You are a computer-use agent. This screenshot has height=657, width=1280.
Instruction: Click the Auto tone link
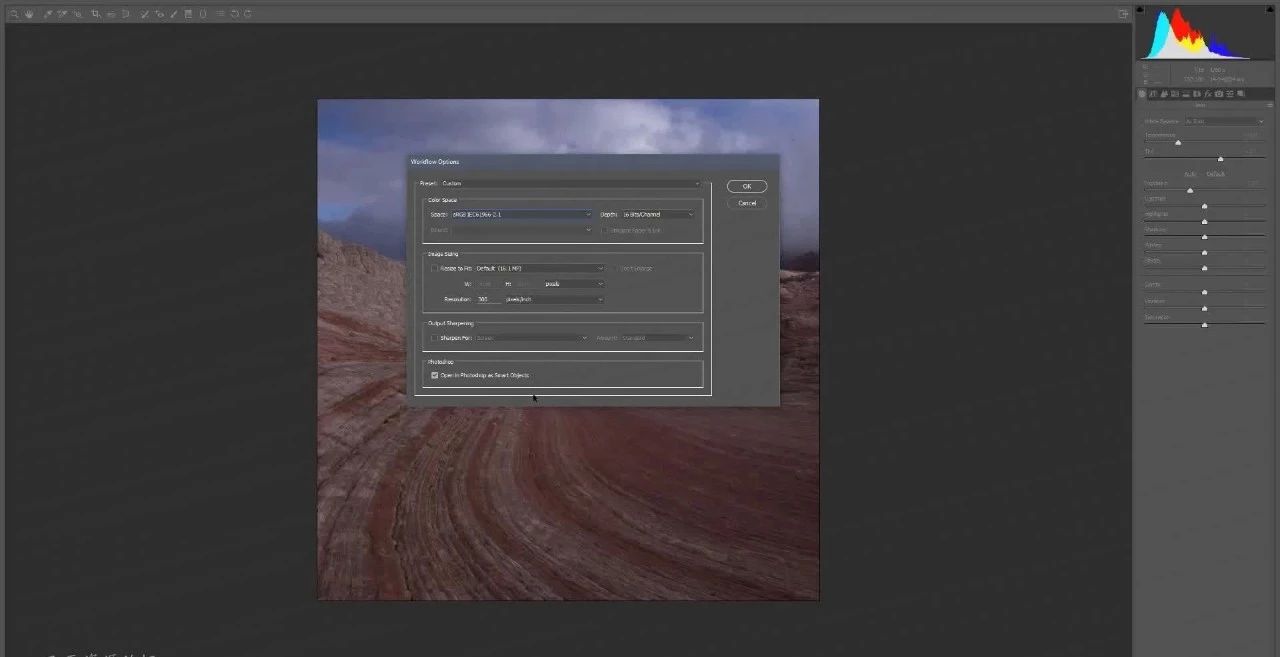(1190, 174)
